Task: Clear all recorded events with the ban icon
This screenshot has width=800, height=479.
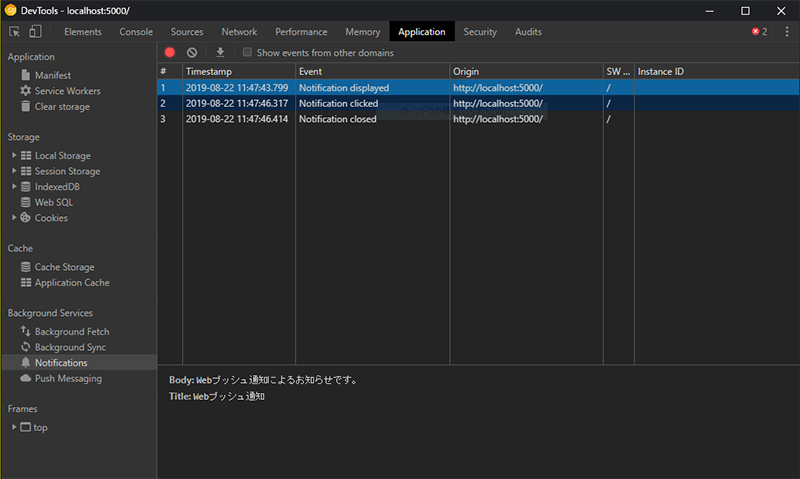Action: [192, 53]
